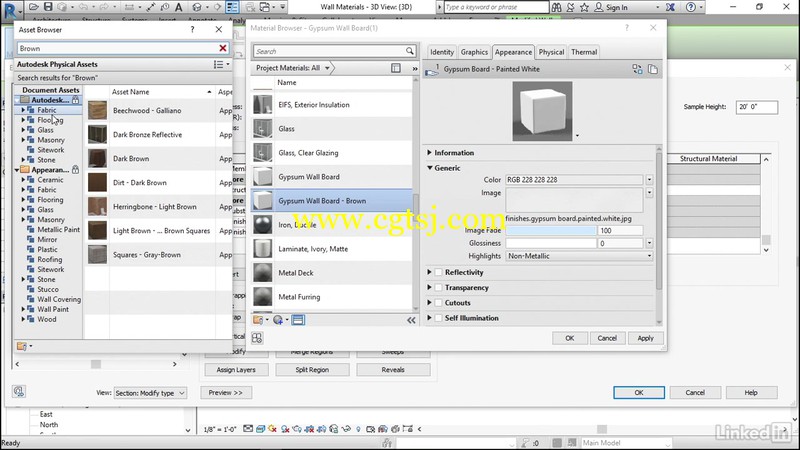Expand Wood category in Asset Browser tree
Image resolution: width=800 pixels, height=450 pixels.
point(23,319)
